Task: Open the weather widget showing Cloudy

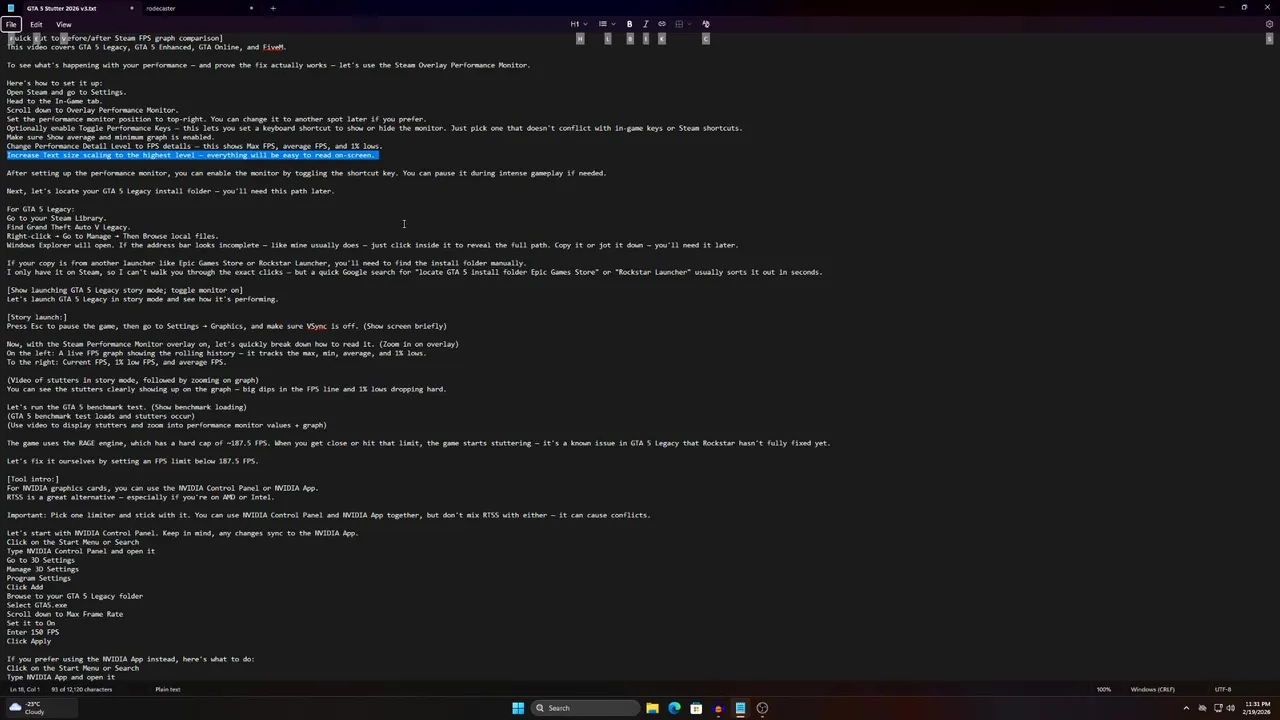Action: click(x=25, y=708)
